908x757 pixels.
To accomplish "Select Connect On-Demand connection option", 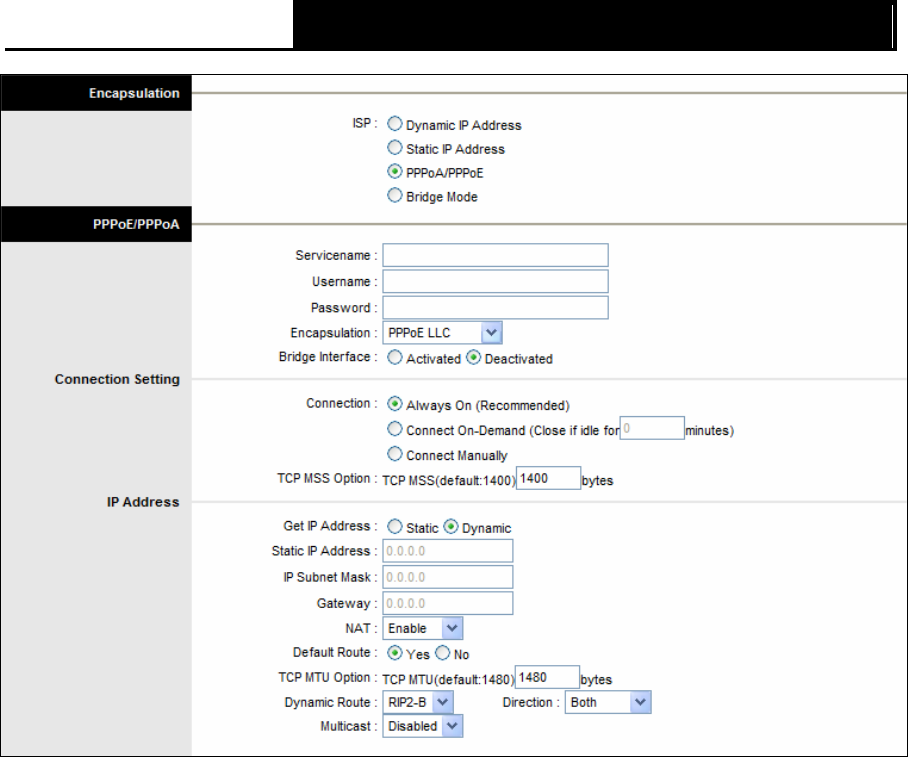I will click(x=394, y=429).
